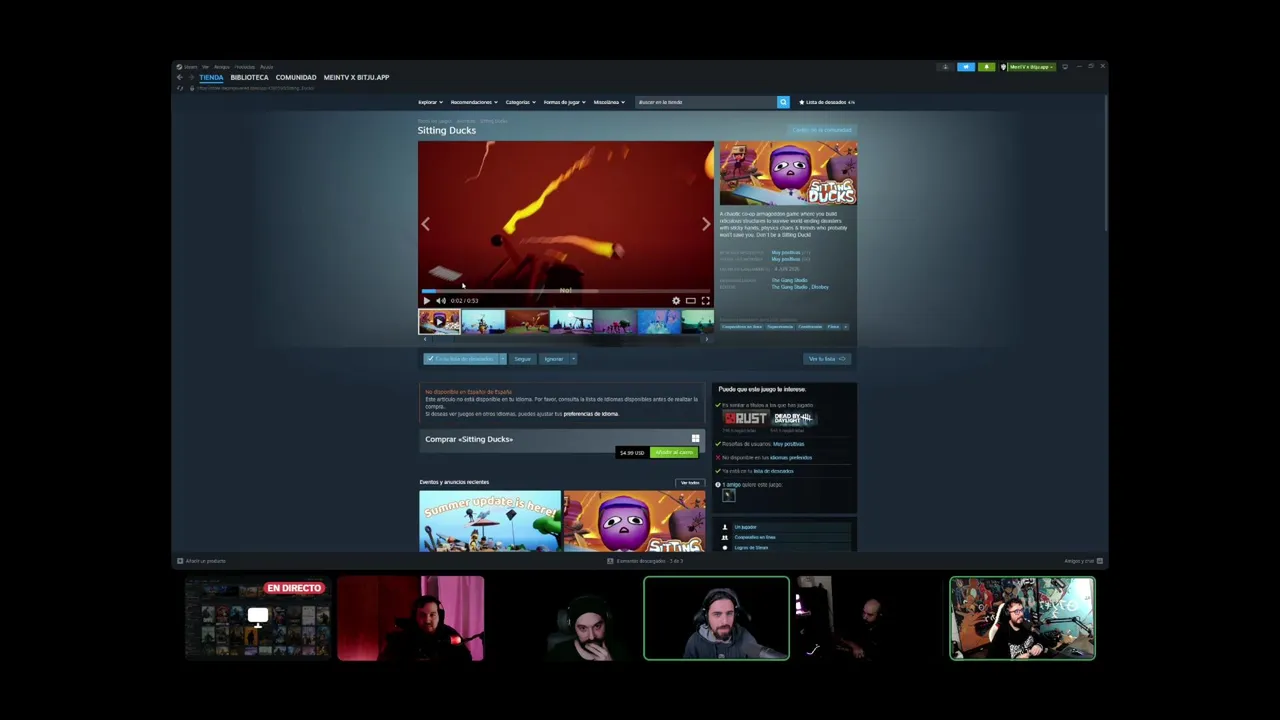Toggle the wishlist checkbox button
The image size is (1280, 720).
tap(460, 359)
